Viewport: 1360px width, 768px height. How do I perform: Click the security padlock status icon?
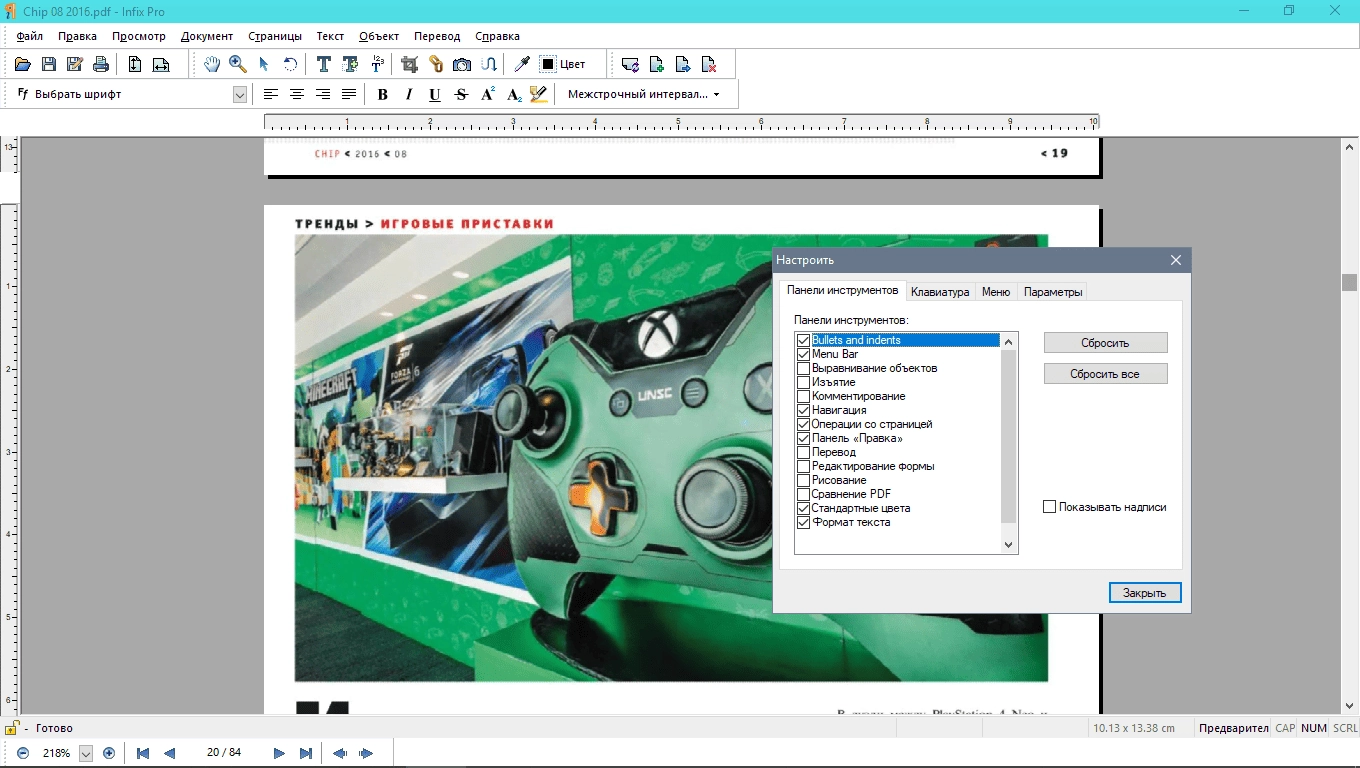(11, 728)
